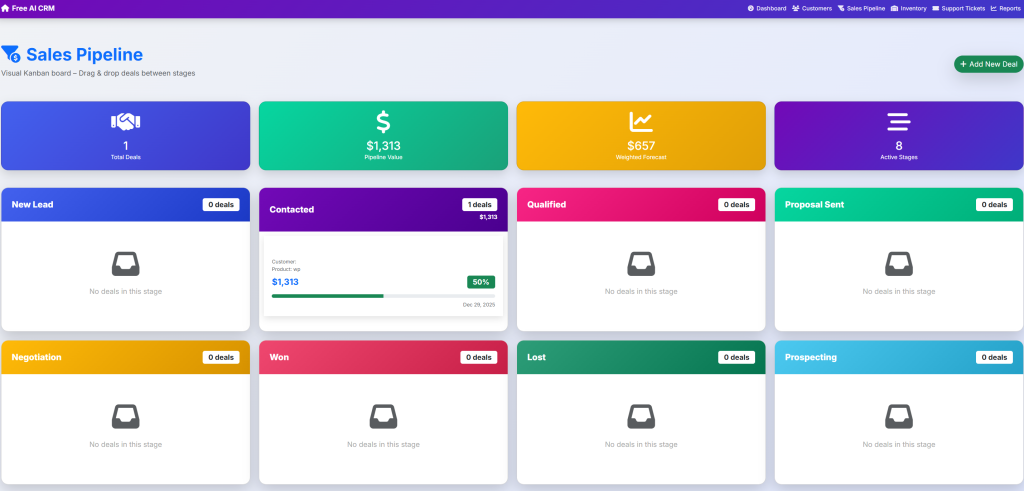The height and width of the screenshot is (491, 1024).
Task: Click the Negotiation column title
Action: coord(37,357)
